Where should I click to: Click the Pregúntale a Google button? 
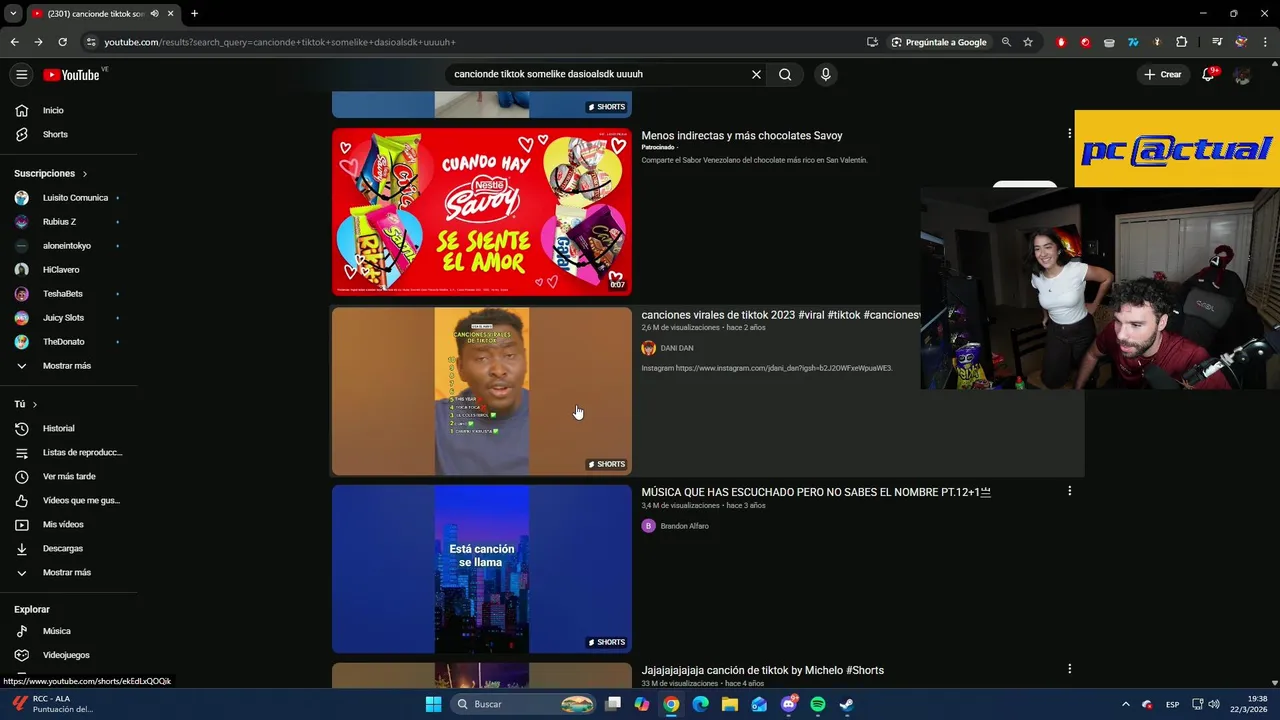[x=938, y=42]
